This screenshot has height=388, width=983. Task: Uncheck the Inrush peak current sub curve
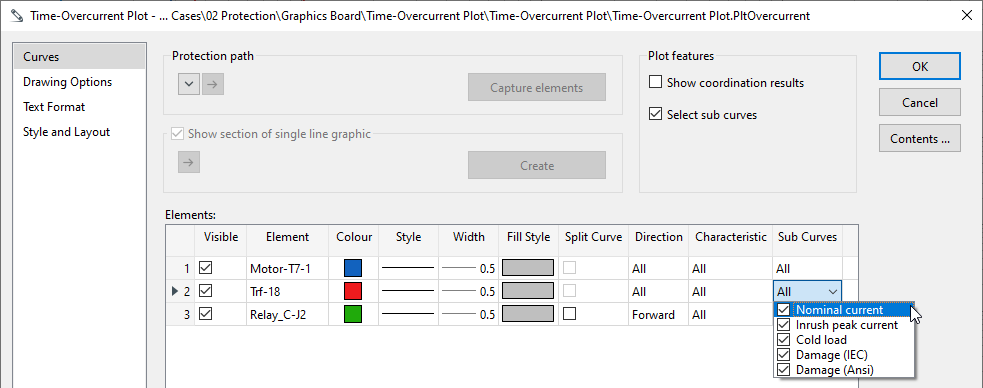pos(783,325)
